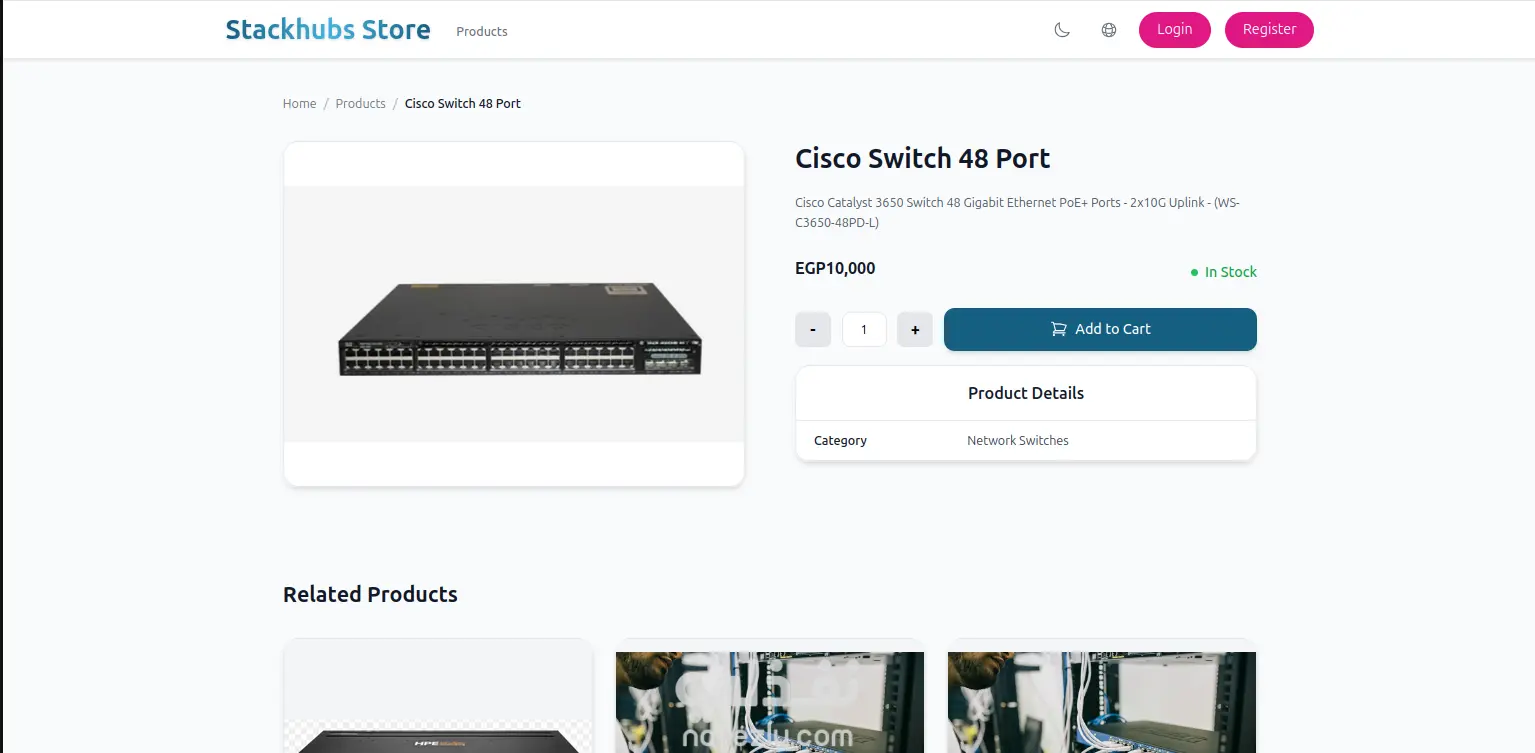Open Products in the breadcrumb trail

point(360,104)
